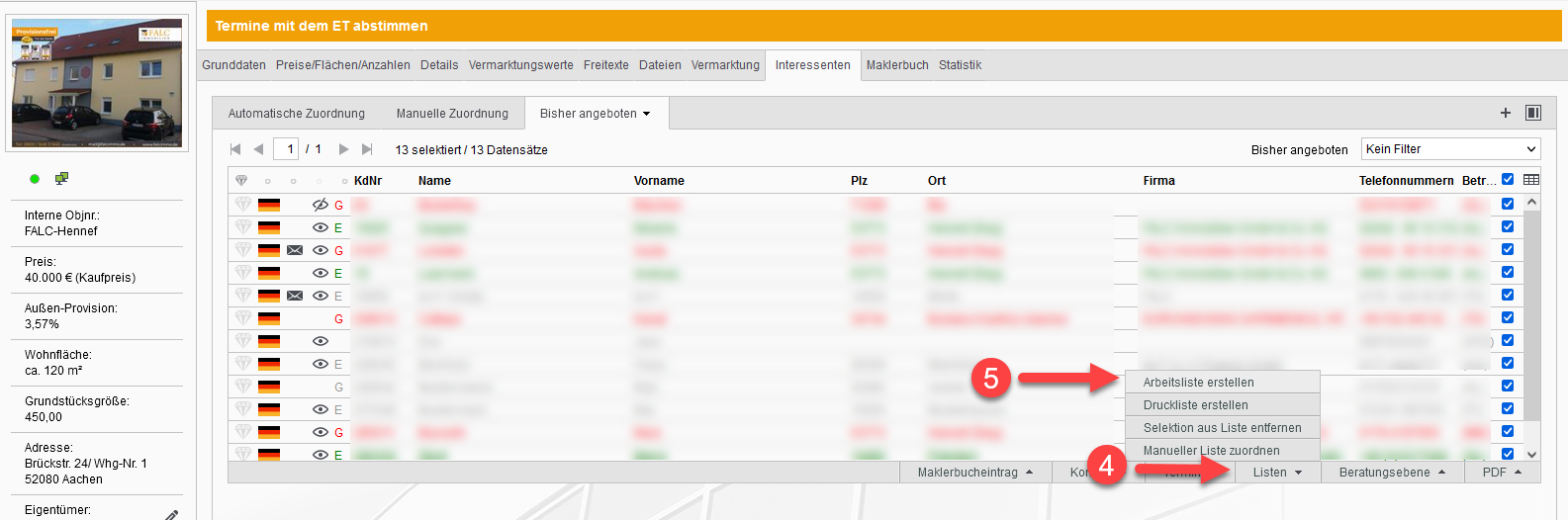Expand the Beratungsebene menu
1568x520 pixels.
(x=1392, y=473)
